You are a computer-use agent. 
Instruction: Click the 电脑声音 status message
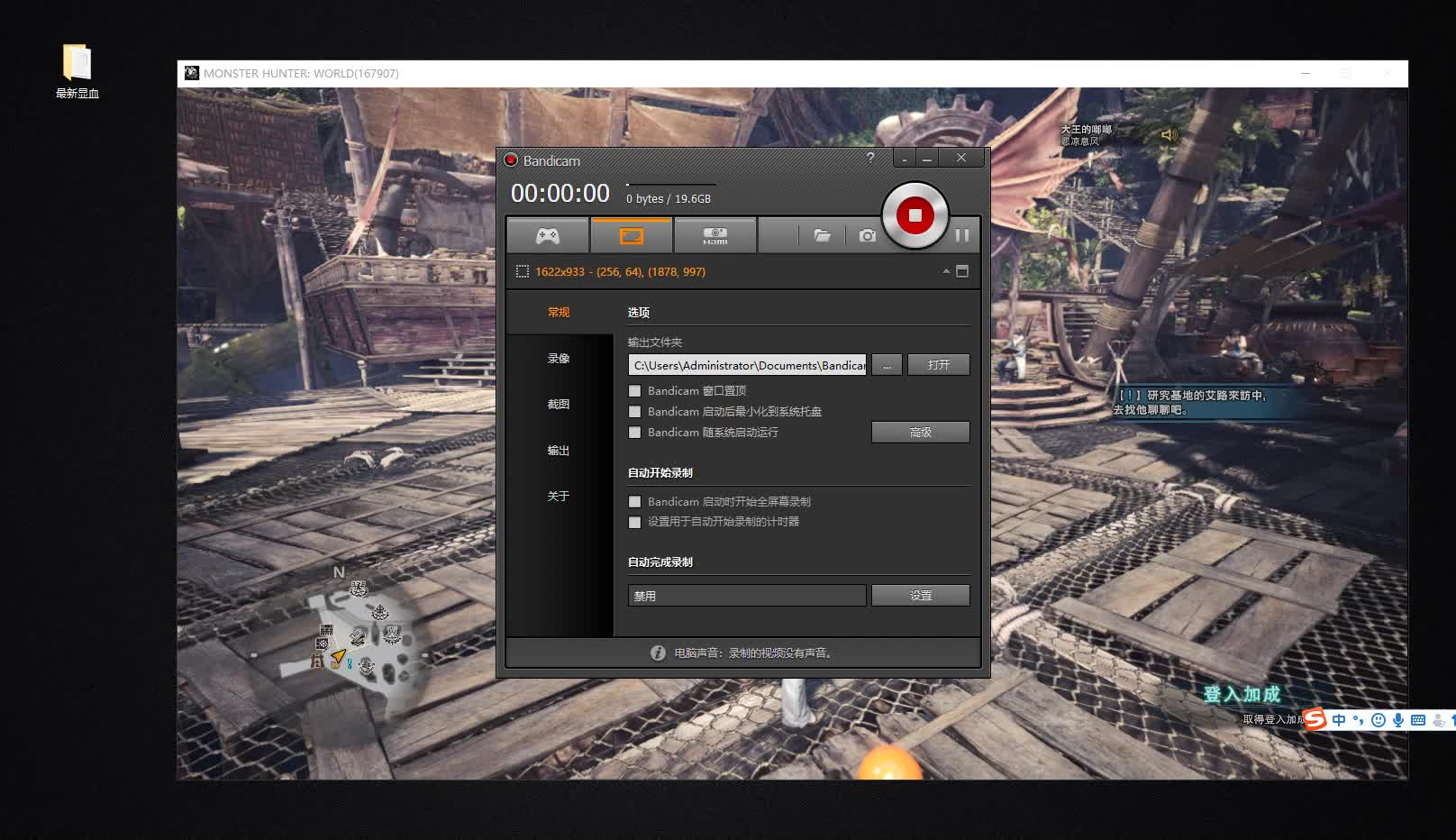(x=754, y=653)
